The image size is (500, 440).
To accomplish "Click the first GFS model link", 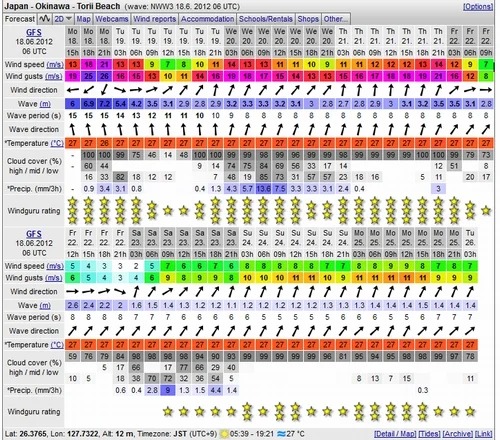I will 34,32.
